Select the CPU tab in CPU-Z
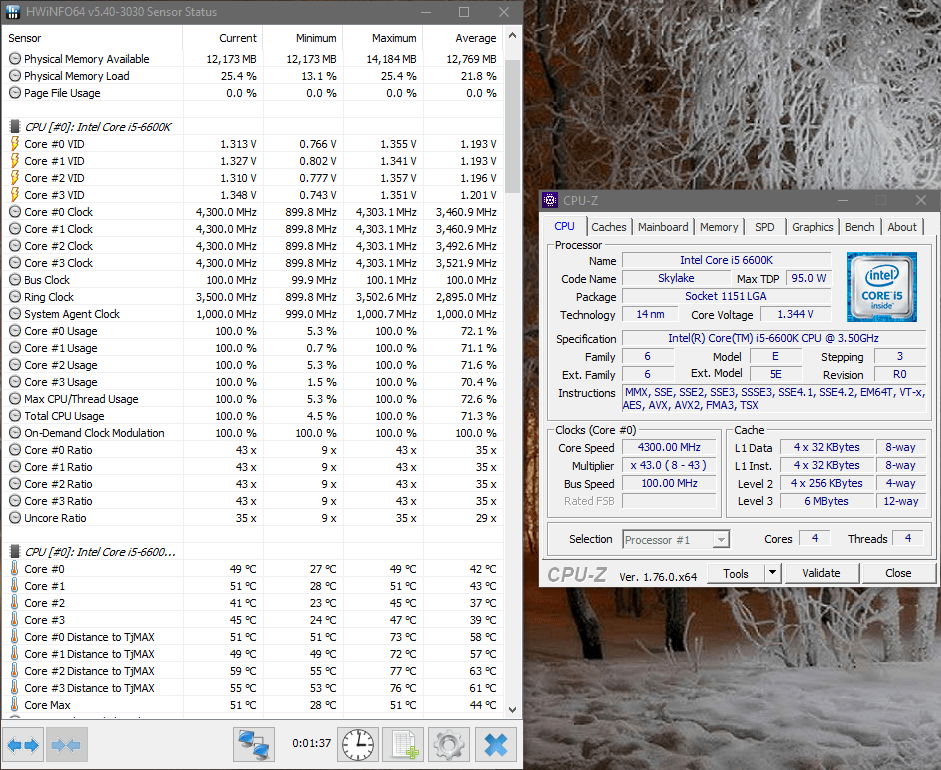Viewport: 941px width, 770px height. tap(564, 226)
